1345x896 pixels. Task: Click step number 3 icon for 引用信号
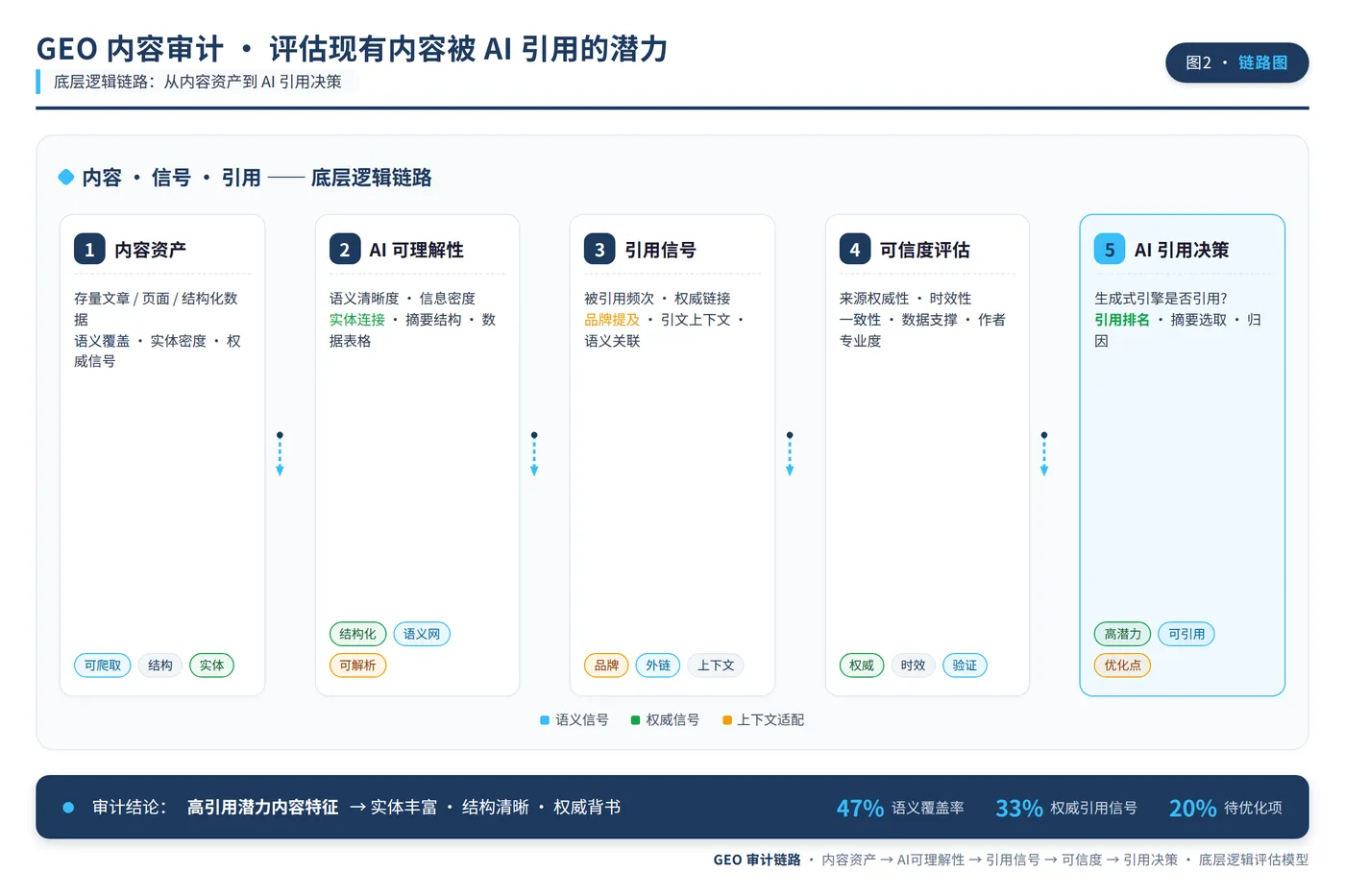click(x=599, y=250)
